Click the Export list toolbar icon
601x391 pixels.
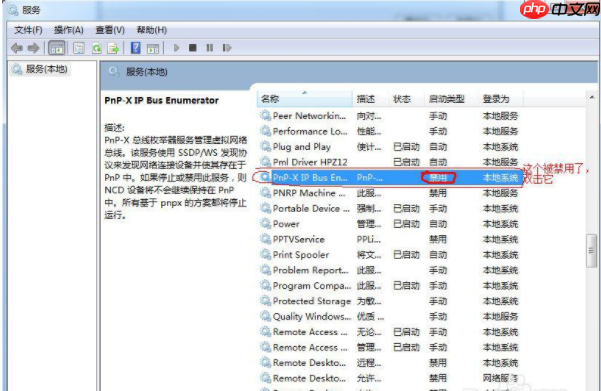tap(113, 48)
